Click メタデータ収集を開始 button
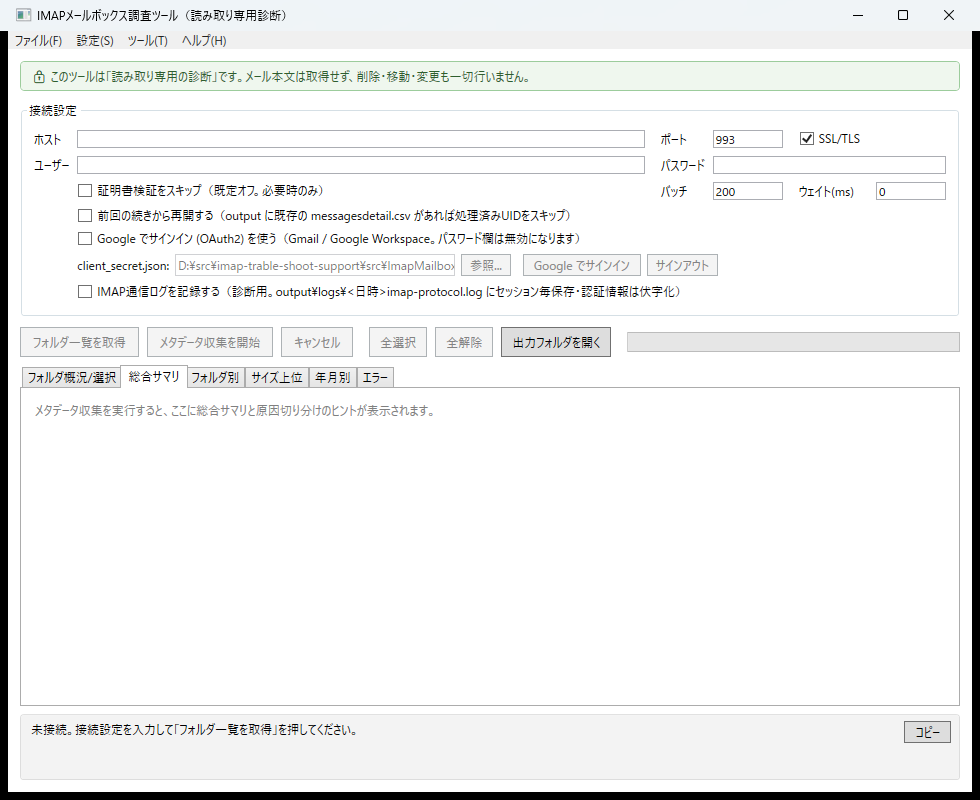Image resolution: width=980 pixels, height=800 pixels. [x=209, y=342]
